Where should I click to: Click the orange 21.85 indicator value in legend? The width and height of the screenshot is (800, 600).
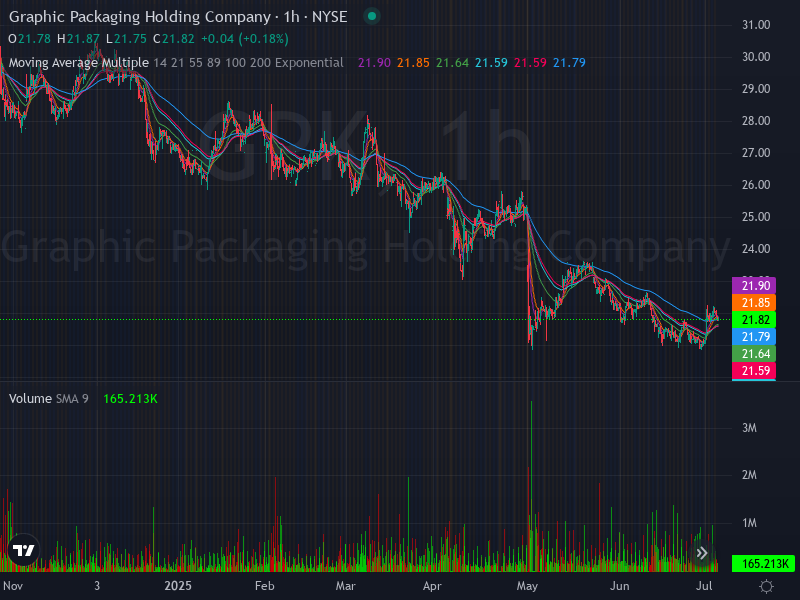(x=413, y=63)
